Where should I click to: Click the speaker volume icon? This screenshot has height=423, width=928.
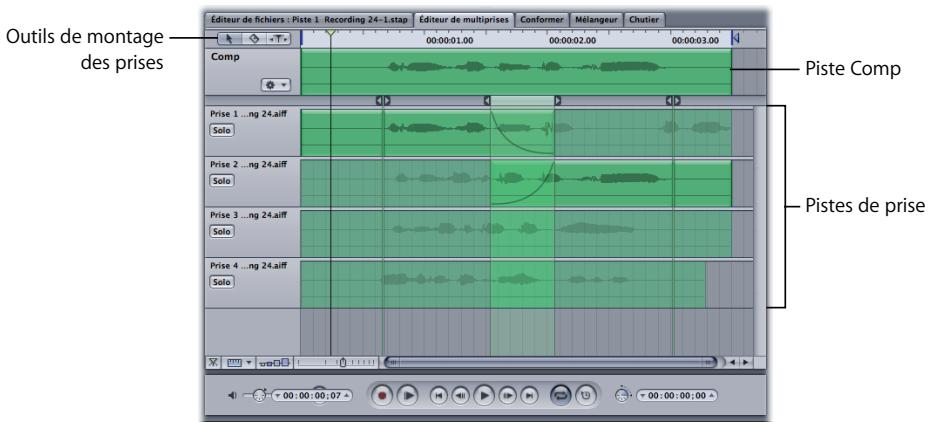tap(232, 395)
